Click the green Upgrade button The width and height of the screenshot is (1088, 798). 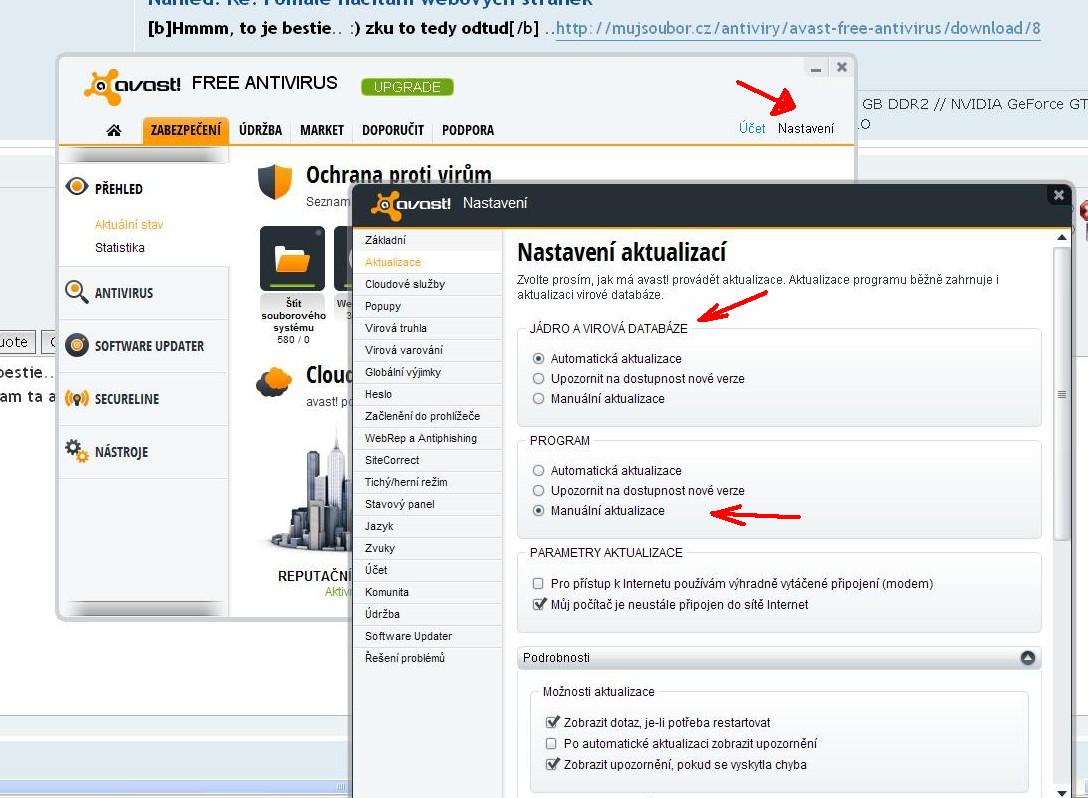point(407,87)
